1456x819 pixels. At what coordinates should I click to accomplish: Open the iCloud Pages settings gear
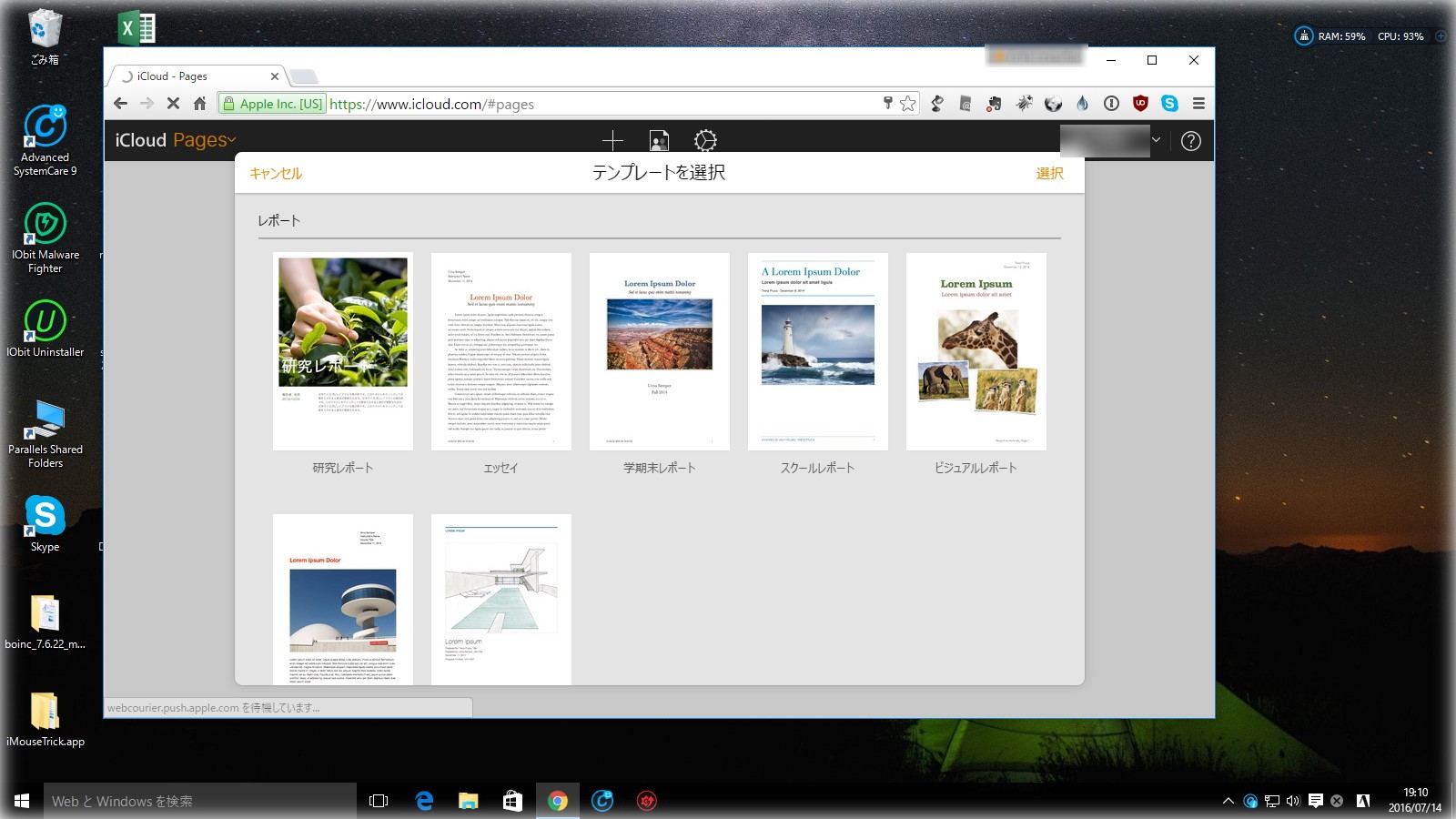click(705, 140)
